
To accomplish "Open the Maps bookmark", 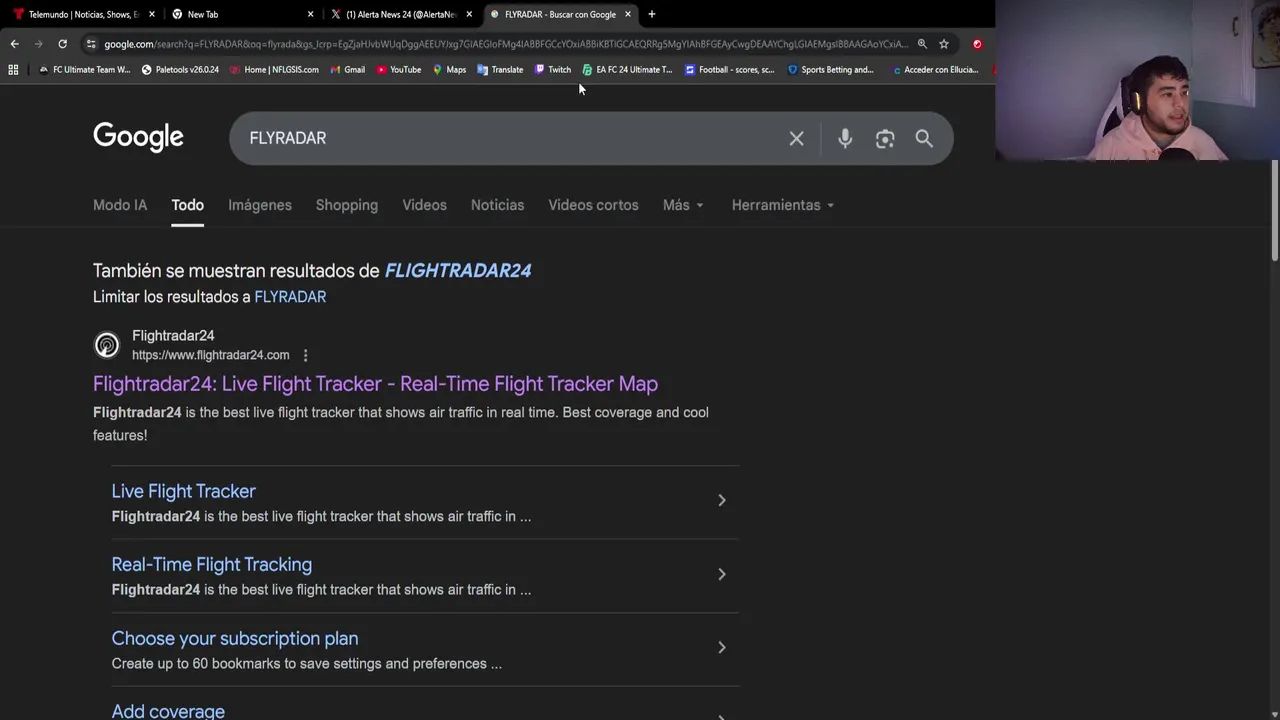I will (x=449, y=70).
